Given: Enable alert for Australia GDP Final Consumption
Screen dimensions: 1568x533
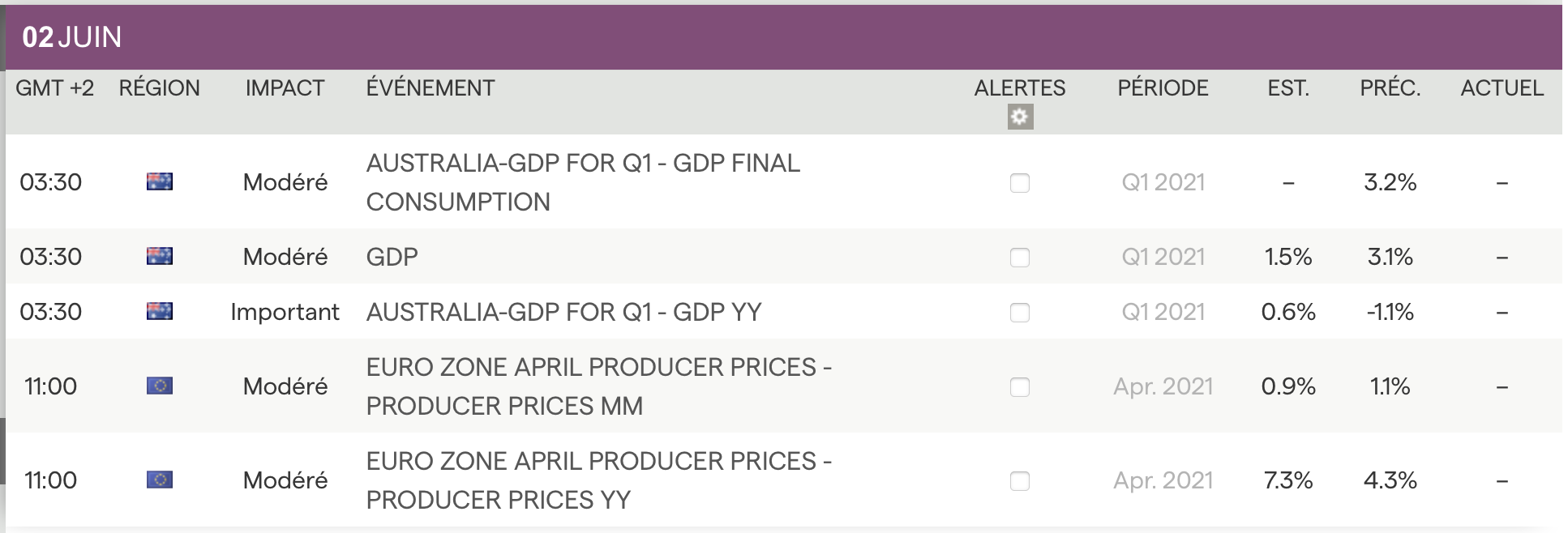Looking at the screenshot, I should coord(1020,183).
